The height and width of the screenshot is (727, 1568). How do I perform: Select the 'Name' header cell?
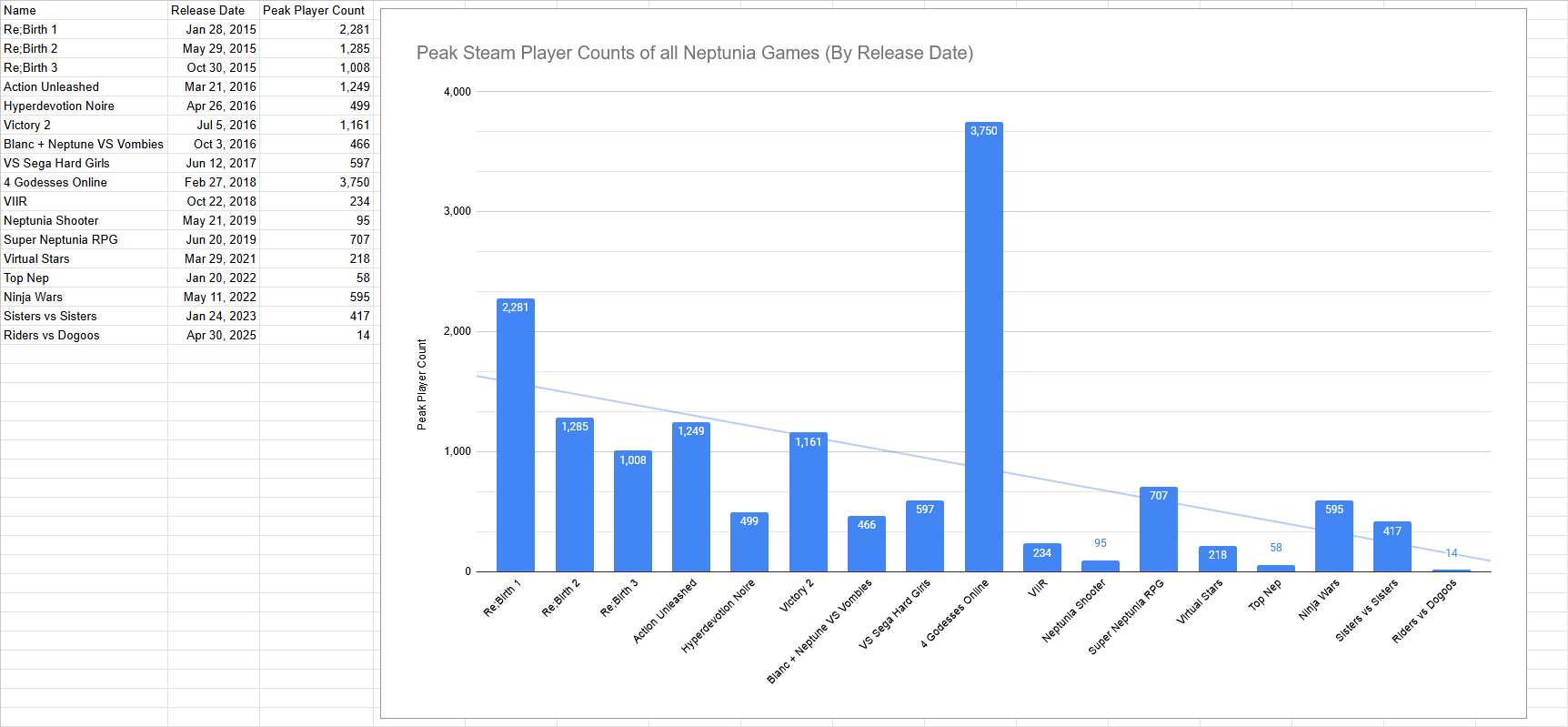pyautogui.click(x=84, y=10)
